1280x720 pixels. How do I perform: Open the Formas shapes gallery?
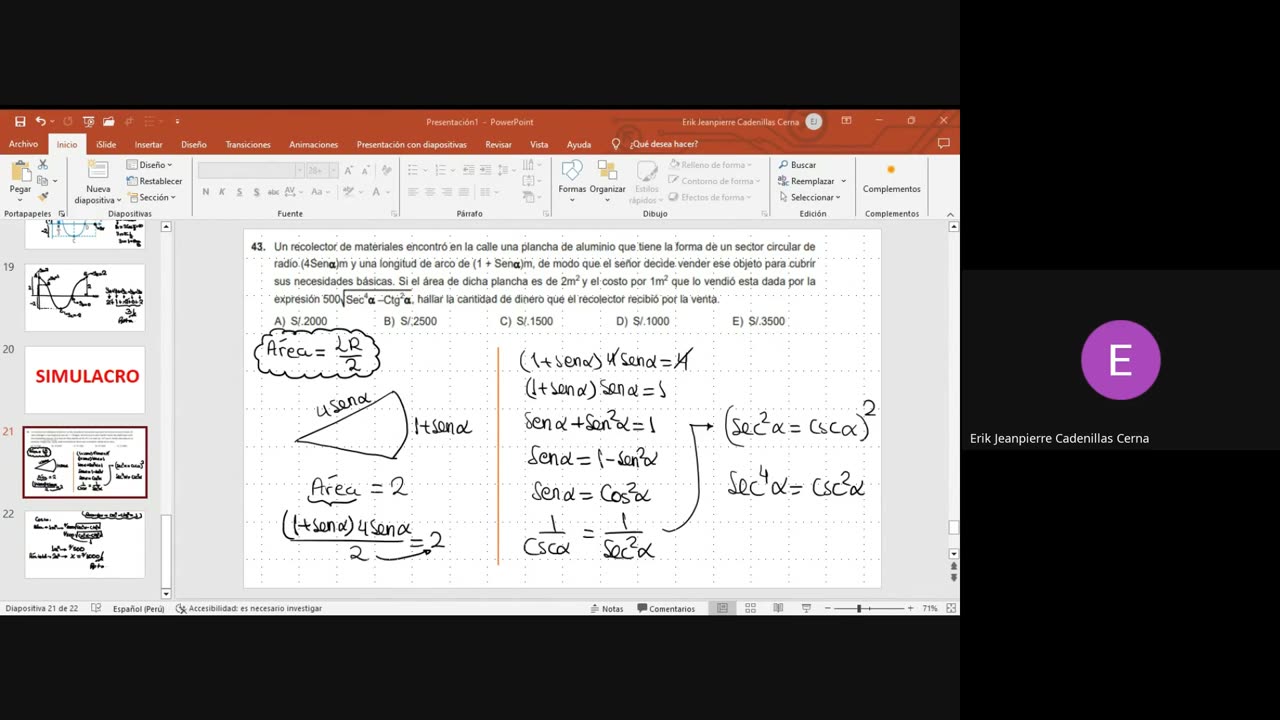572,180
